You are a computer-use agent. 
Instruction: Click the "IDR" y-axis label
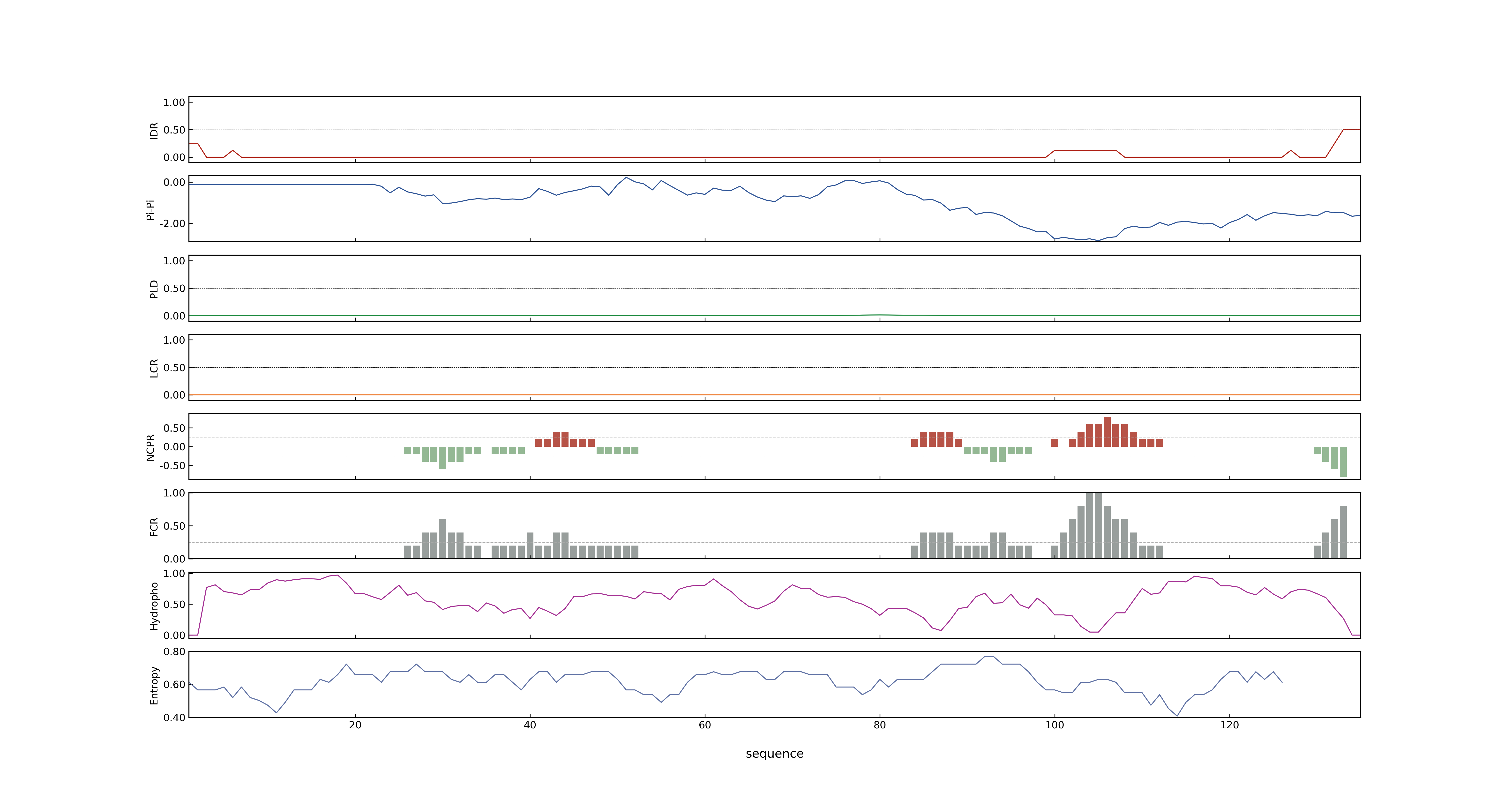tap(154, 130)
